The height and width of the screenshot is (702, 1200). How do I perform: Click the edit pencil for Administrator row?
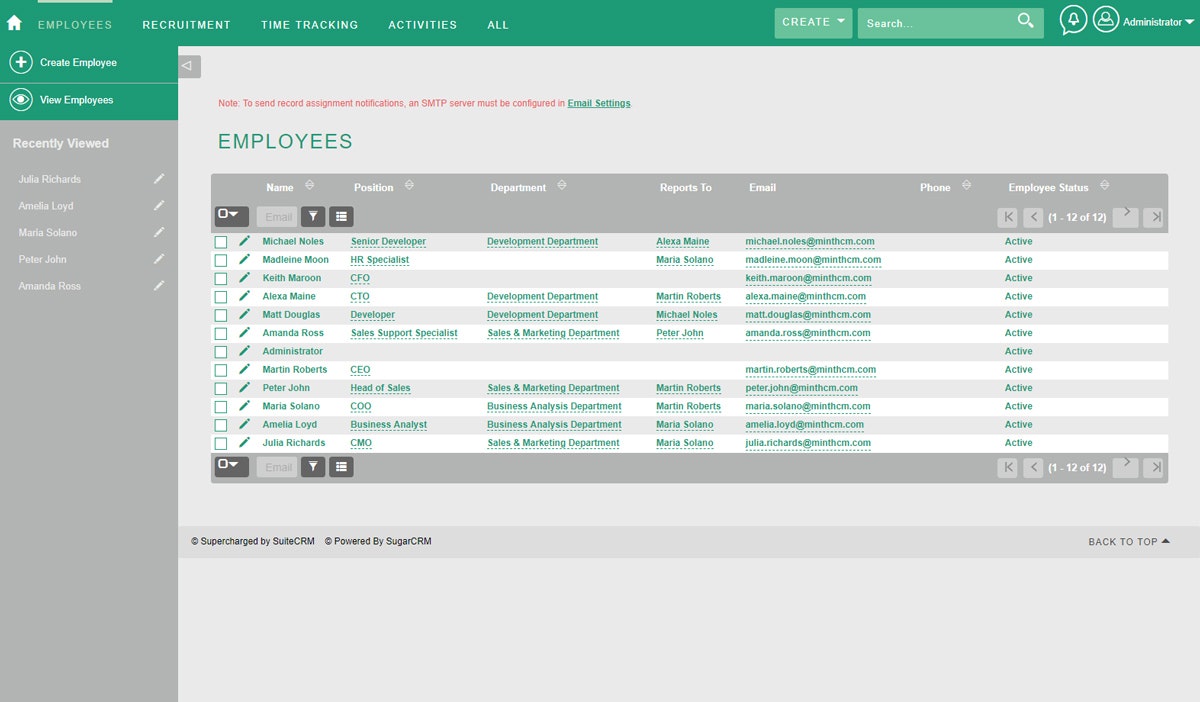pyautogui.click(x=245, y=351)
